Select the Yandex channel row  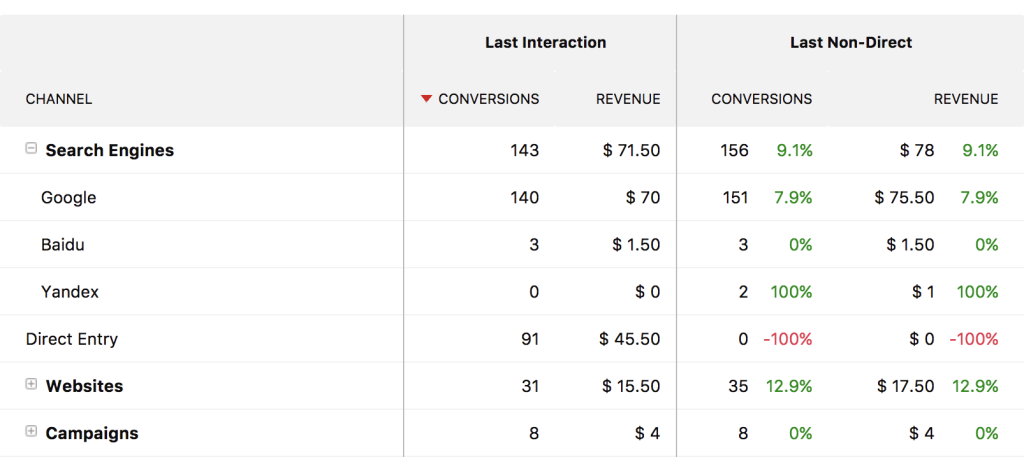pos(70,292)
